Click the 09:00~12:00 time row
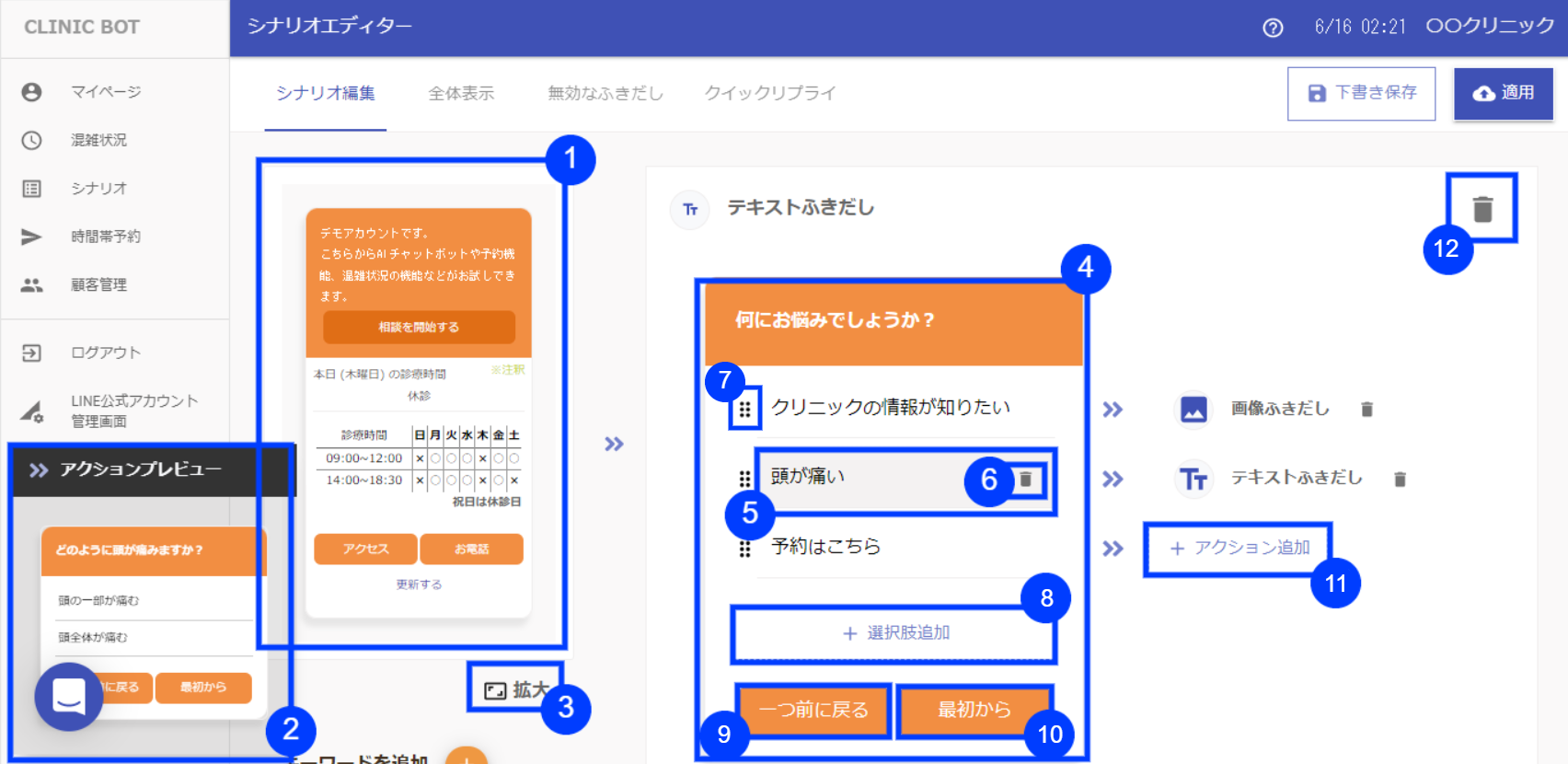The image size is (1568, 764). pos(419,458)
